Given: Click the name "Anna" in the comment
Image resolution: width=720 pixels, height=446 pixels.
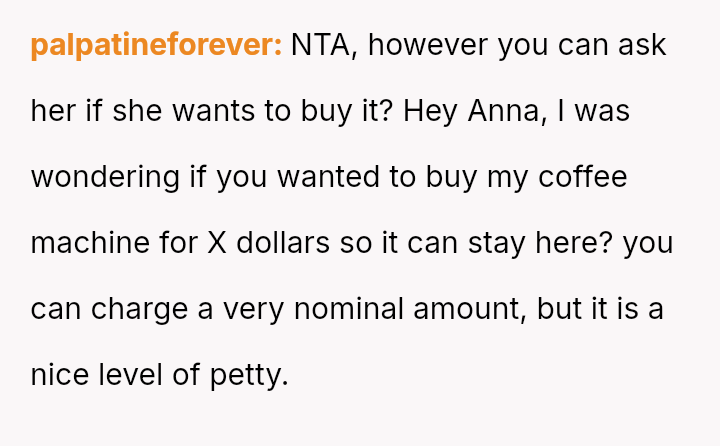Looking at the screenshot, I should point(506,111).
